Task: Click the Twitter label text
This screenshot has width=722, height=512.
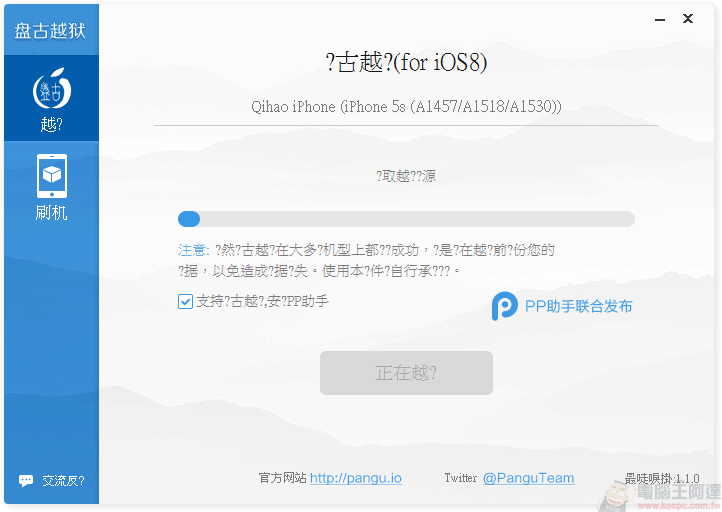Action: click(460, 478)
